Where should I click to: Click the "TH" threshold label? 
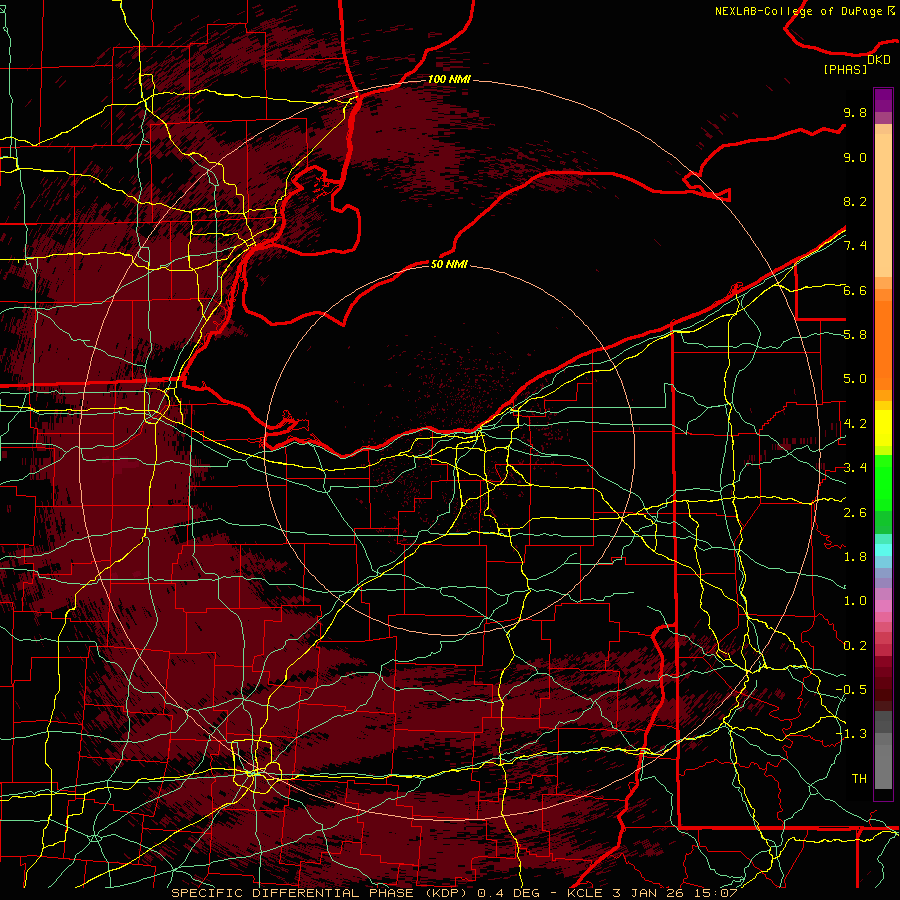[x=859, y=779]
